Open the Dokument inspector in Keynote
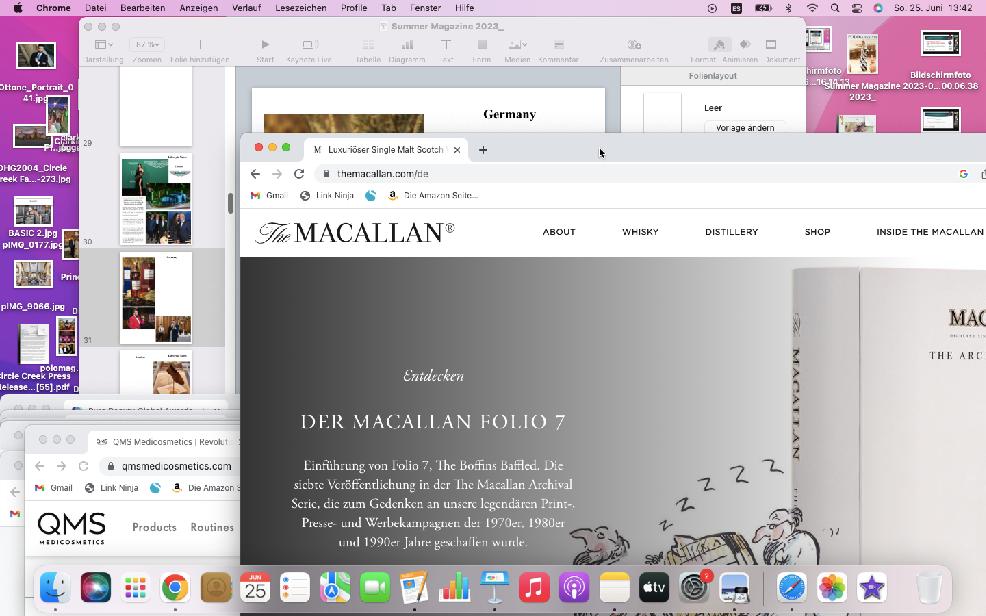This screenshot has height=616, width=986. (x=770, y=45)
